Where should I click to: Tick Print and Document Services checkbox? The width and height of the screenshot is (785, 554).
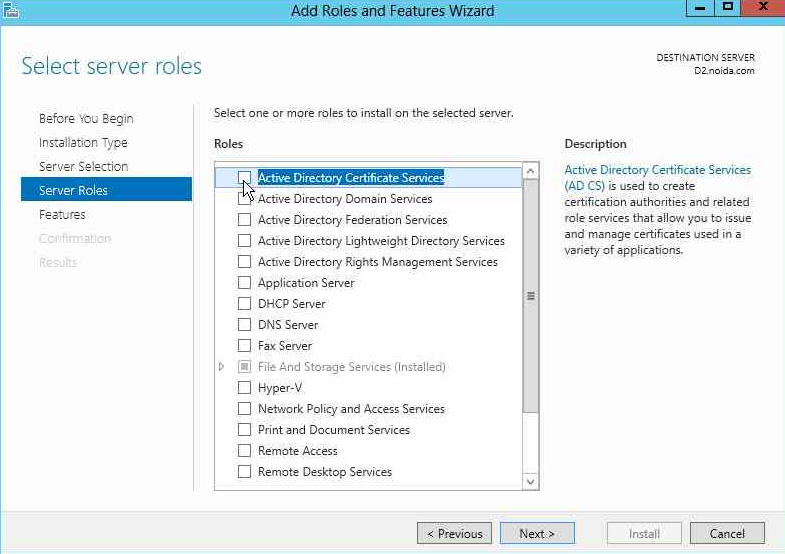tap(244, 430)
